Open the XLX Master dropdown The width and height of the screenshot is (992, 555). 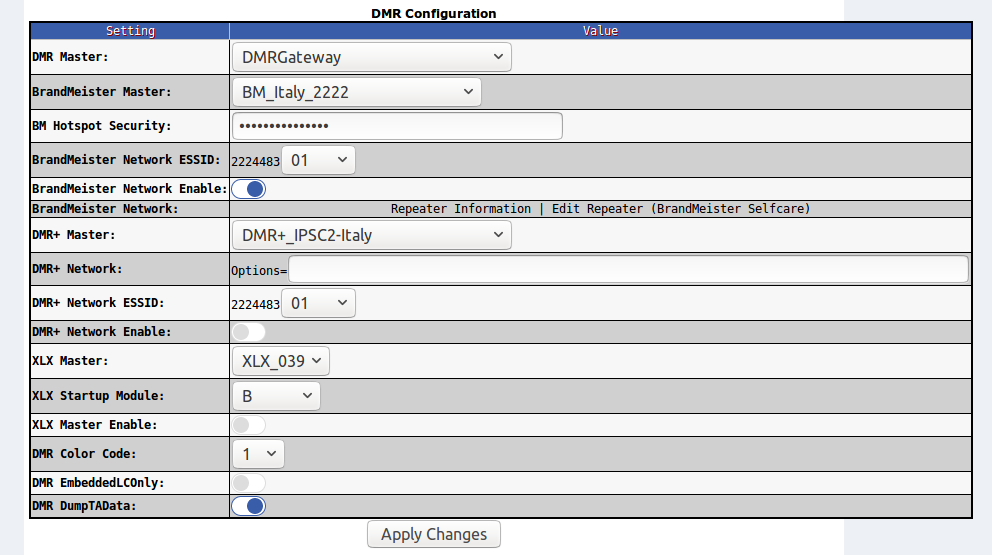(281, 361)
